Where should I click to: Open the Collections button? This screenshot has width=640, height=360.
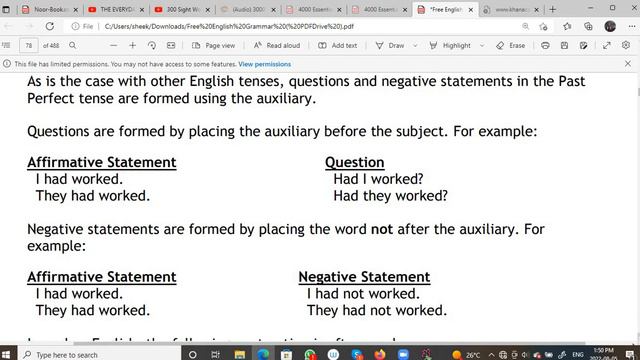coord(588,27)
